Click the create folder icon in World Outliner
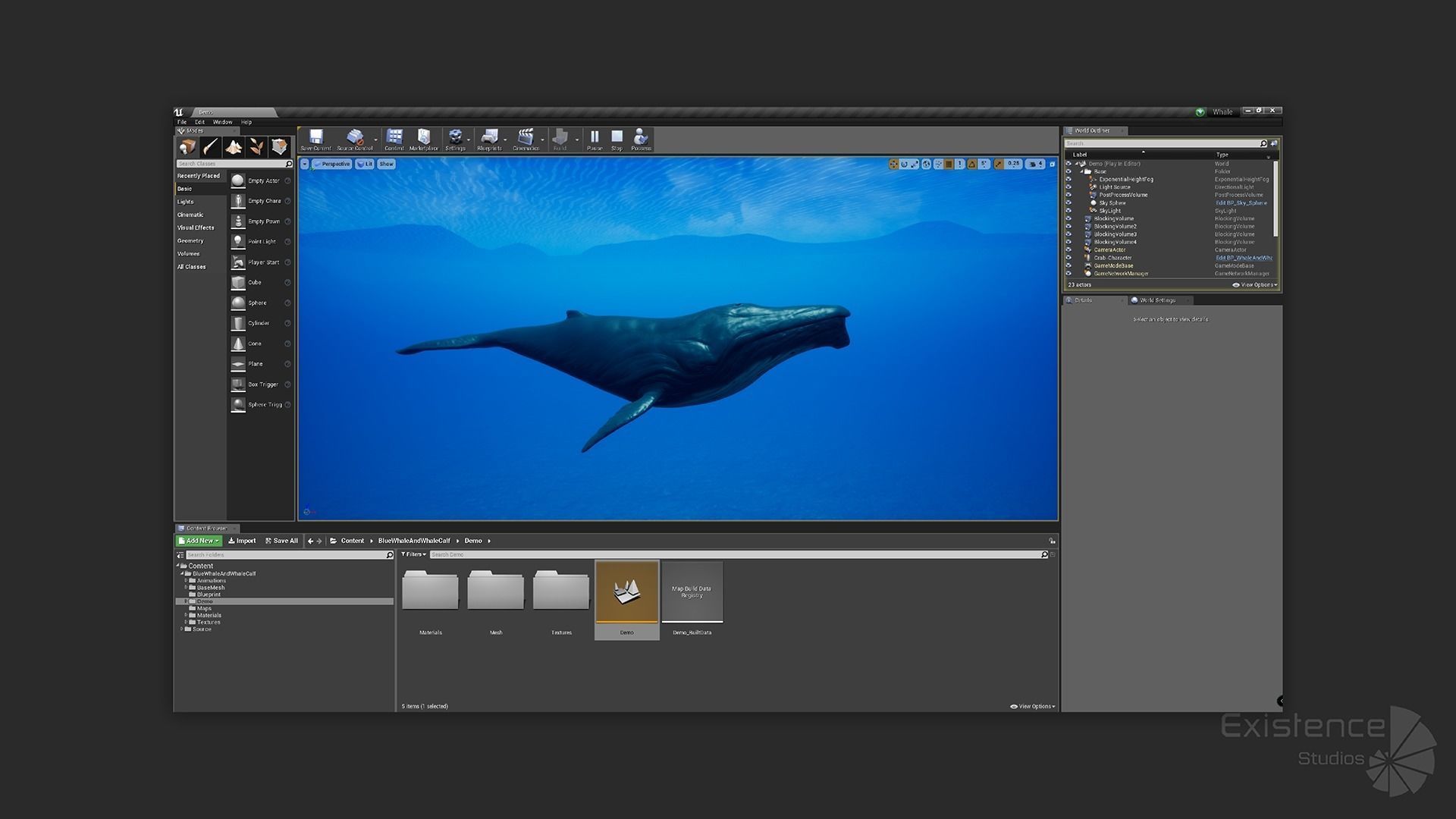This screenshot has height=819, width=1456. [x=1274, y=143]
